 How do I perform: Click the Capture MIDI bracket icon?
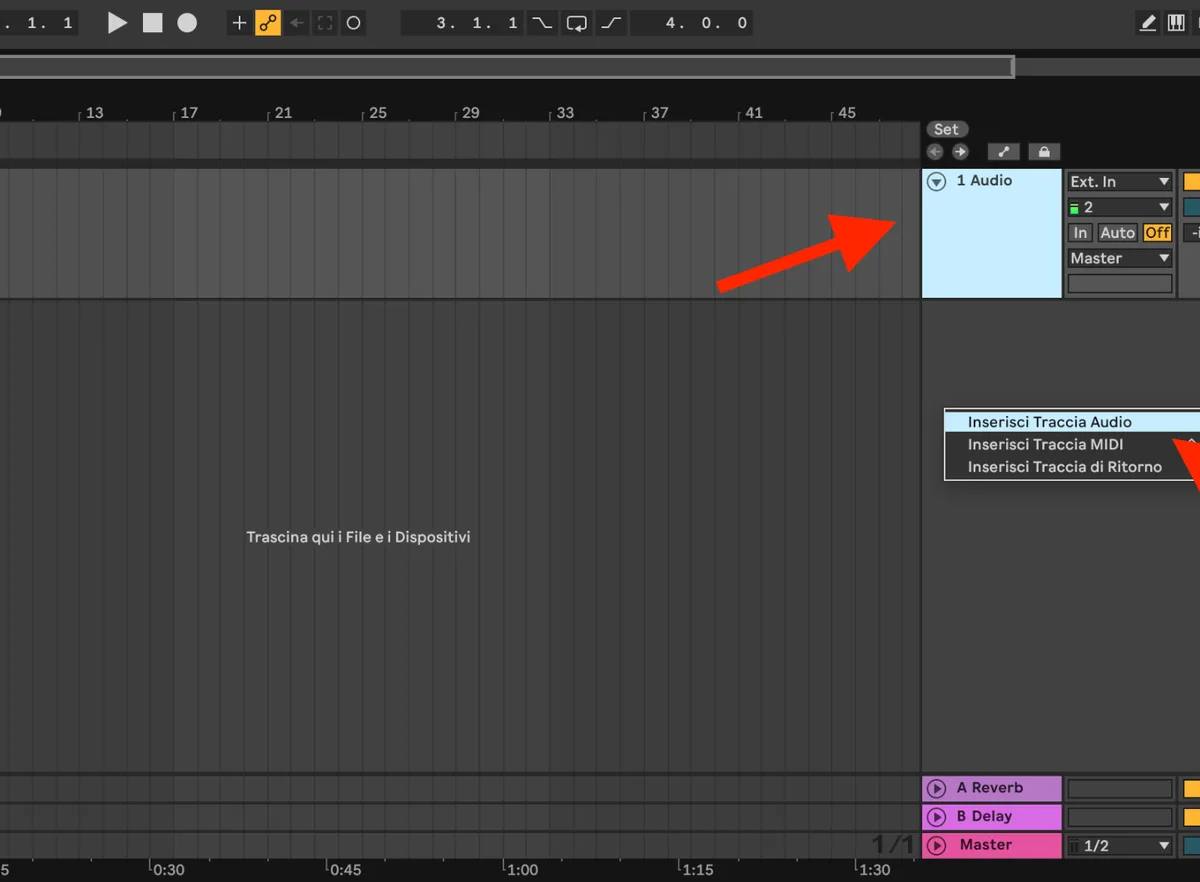pos(325,23)
